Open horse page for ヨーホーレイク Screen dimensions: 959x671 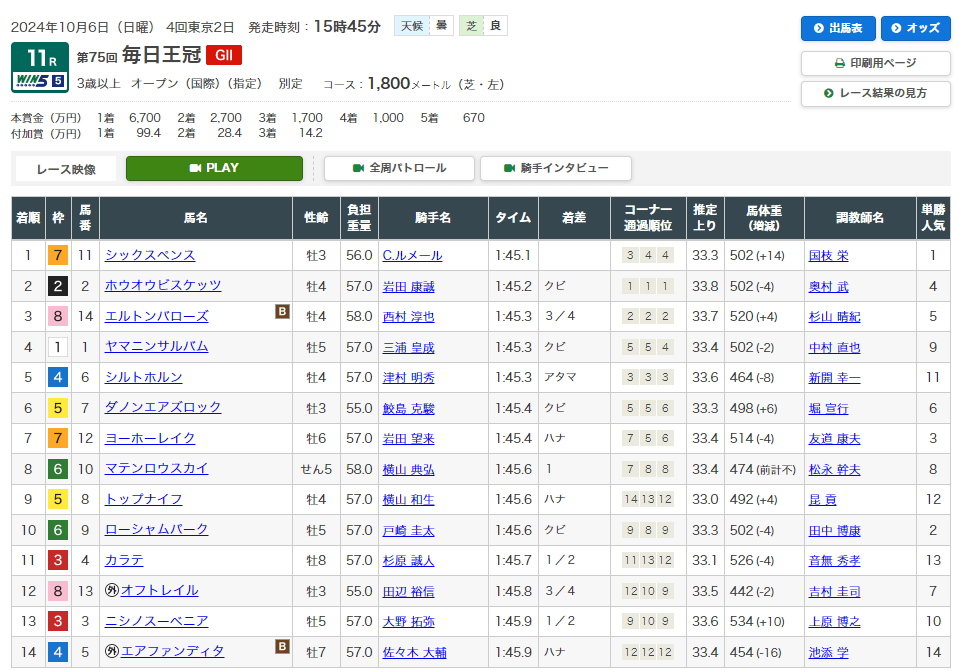(150, 439)
